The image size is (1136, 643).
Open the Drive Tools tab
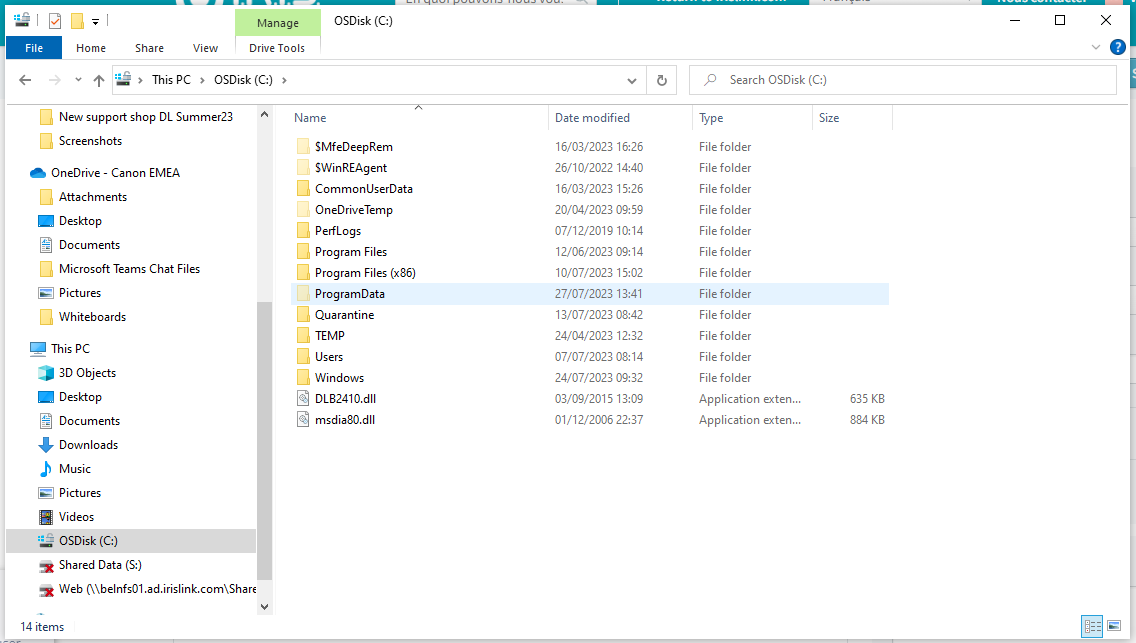pyautogui.click(x=277, y=47)
